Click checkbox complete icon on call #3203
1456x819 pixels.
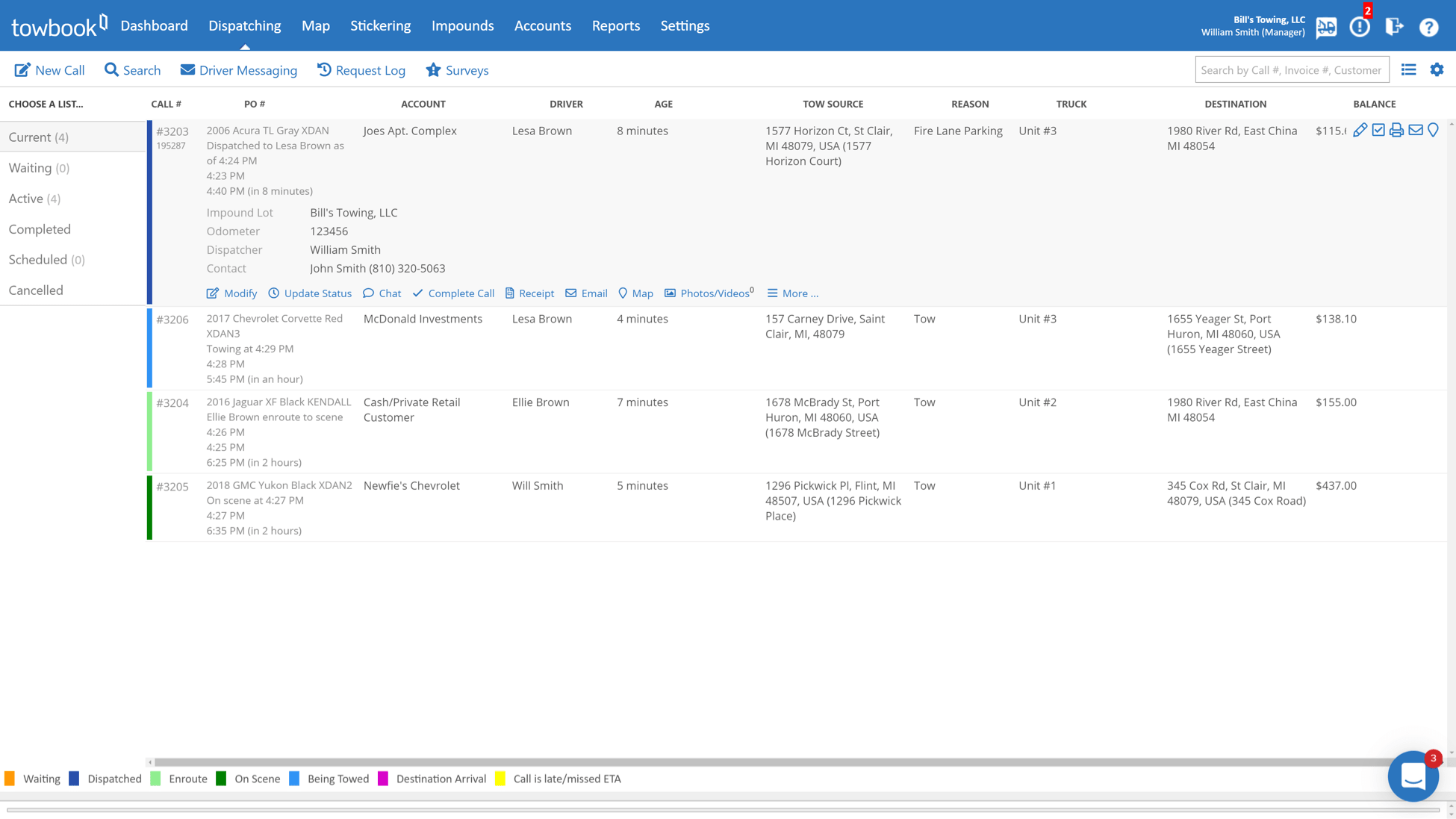pos(1378,131)
